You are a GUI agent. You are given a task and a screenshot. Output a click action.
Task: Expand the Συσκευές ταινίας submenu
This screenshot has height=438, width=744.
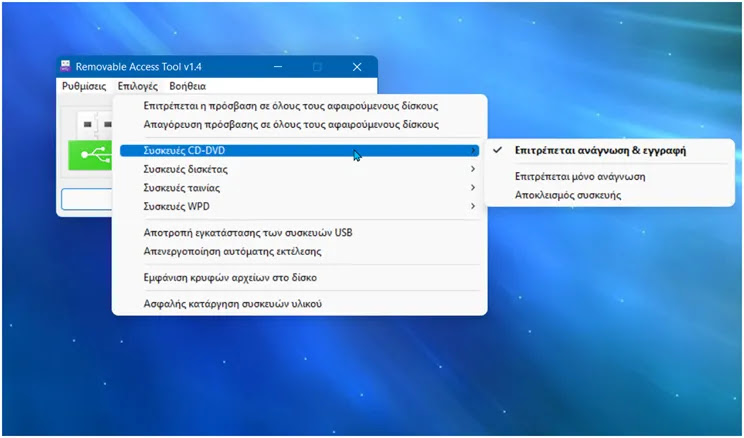coord(299,188)
